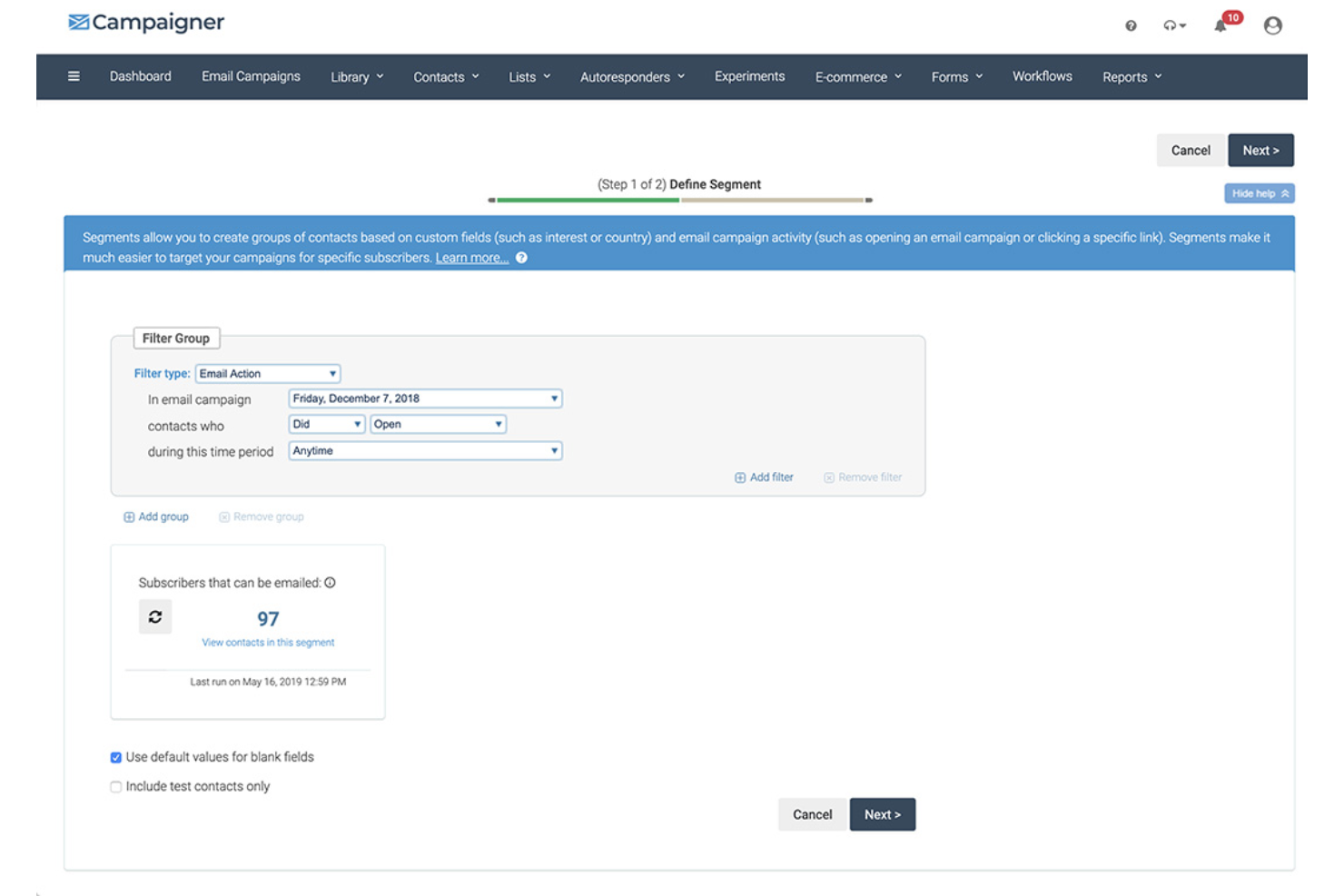
Task: Open the user account profile icon
Action: (x=1272, y=25)
